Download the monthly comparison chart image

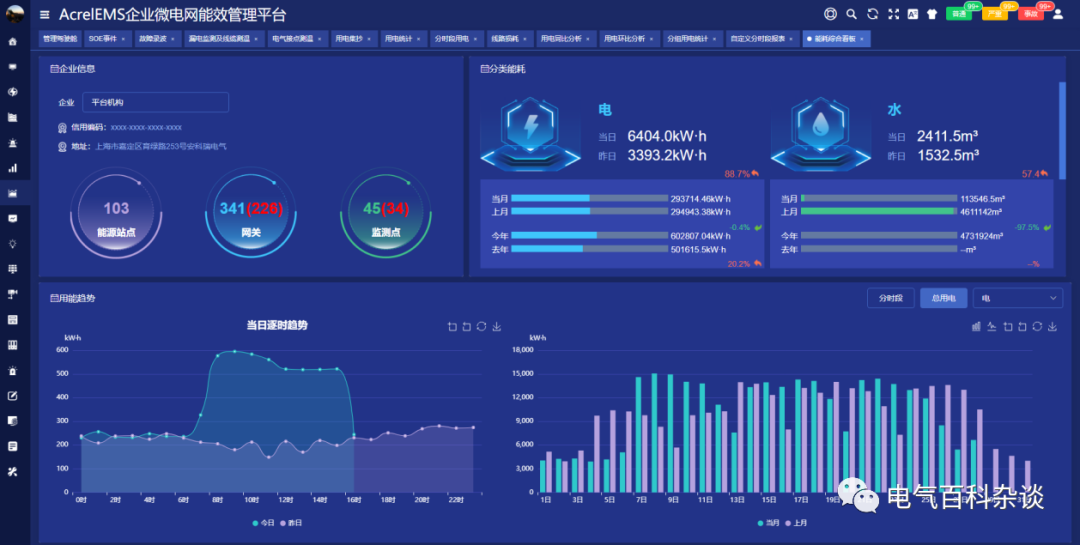coord(1052,327)
